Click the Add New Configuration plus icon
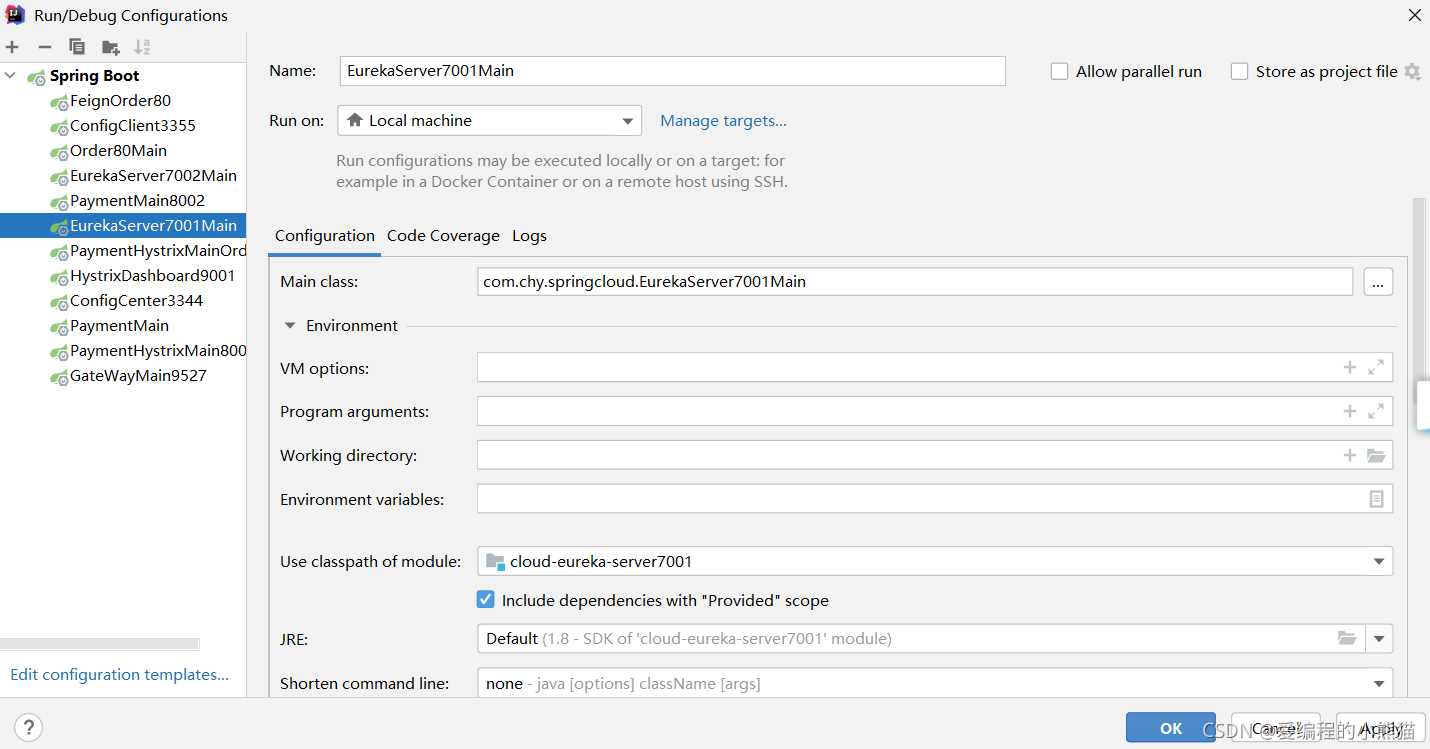This screenshot has height=749, width=1430. coord(12,47)
